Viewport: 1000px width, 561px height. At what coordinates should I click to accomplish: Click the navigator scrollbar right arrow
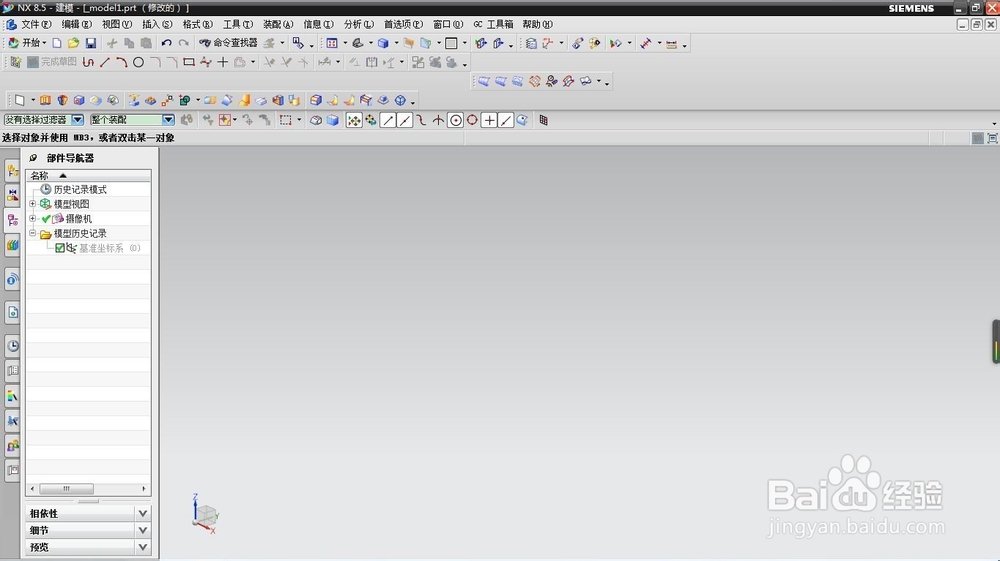[x=143, y=488]
